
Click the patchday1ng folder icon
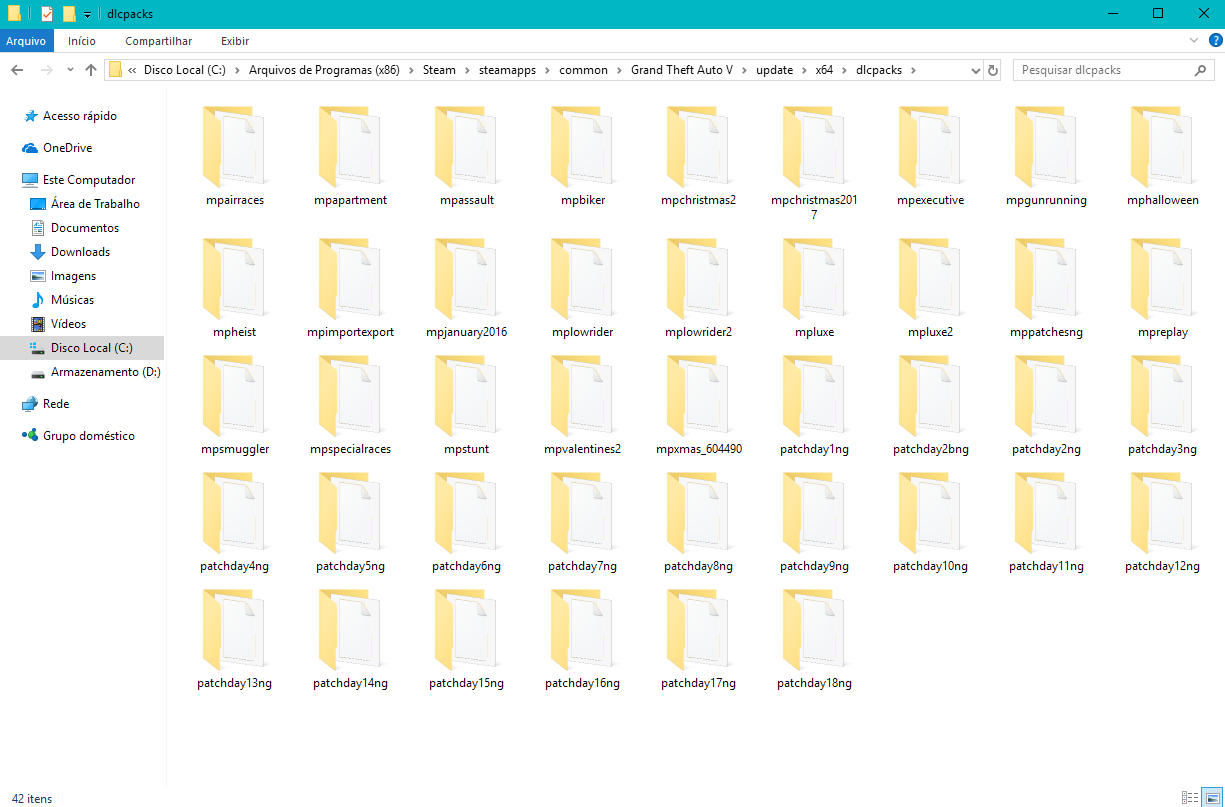pyautogui.click(x=814, y=395)
